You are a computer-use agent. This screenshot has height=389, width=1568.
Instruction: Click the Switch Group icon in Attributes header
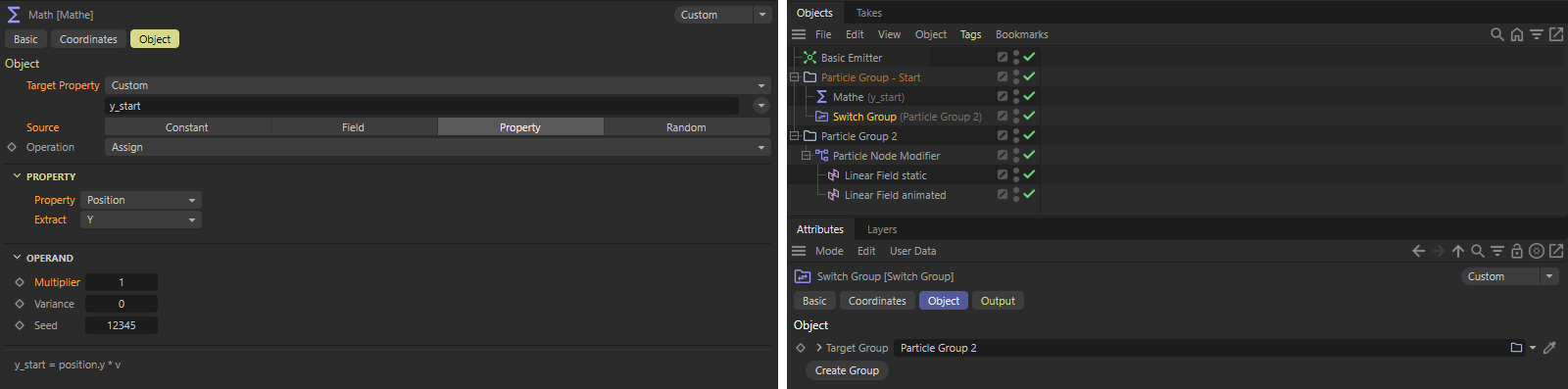pos(803,276)
